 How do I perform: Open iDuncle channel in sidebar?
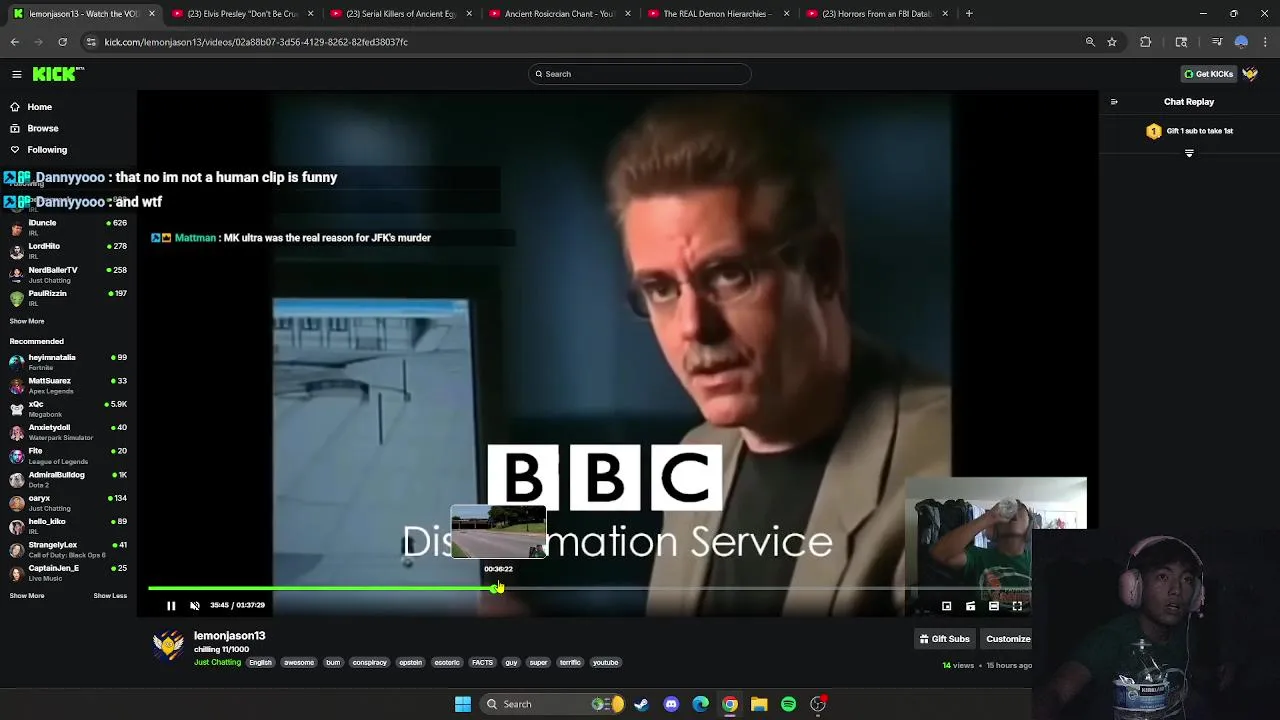pyautogui.click(x=68, y=227)
